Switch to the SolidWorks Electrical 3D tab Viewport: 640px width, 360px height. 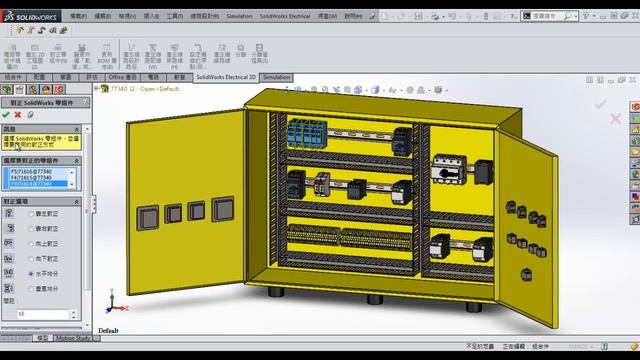click(x=226, y=77)
